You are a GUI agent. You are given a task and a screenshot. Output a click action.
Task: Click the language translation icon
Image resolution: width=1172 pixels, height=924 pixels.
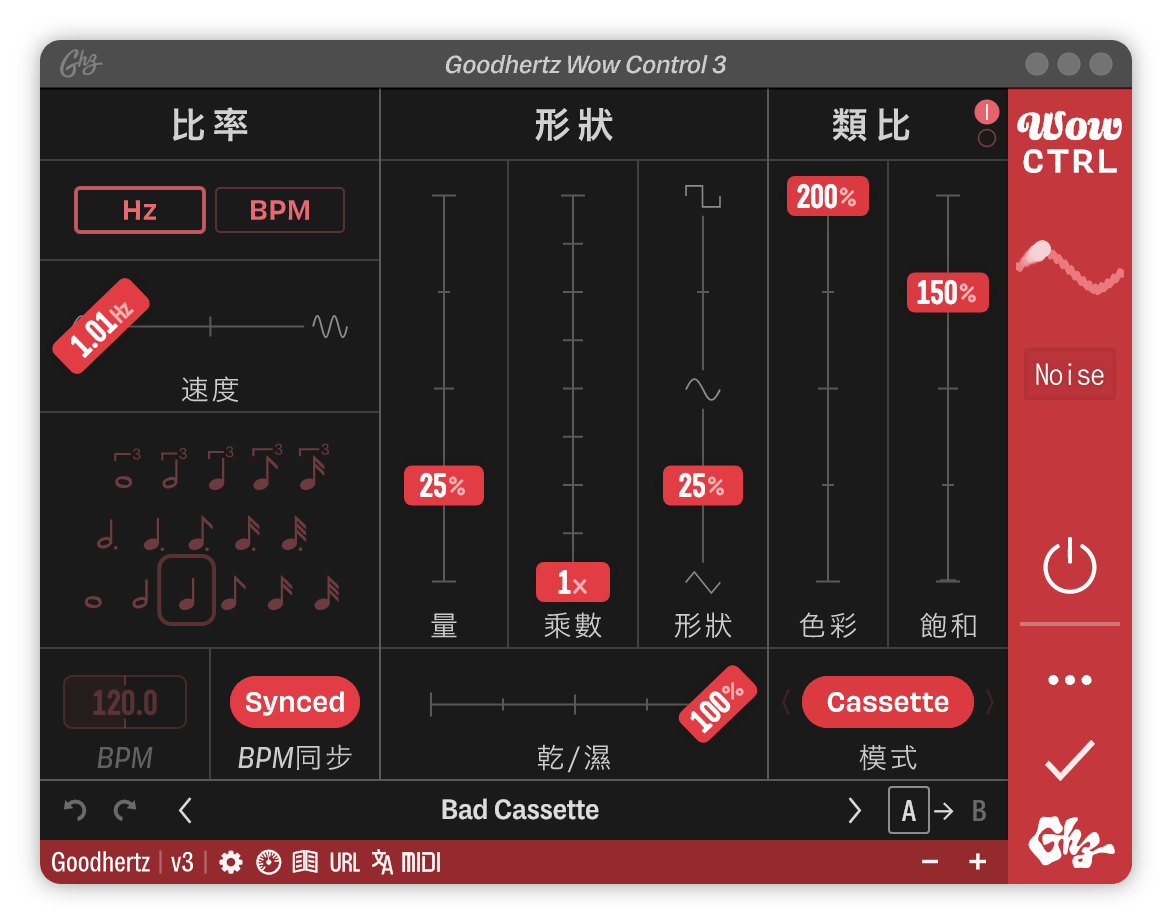pyautogui.click(x=382, y=862)
